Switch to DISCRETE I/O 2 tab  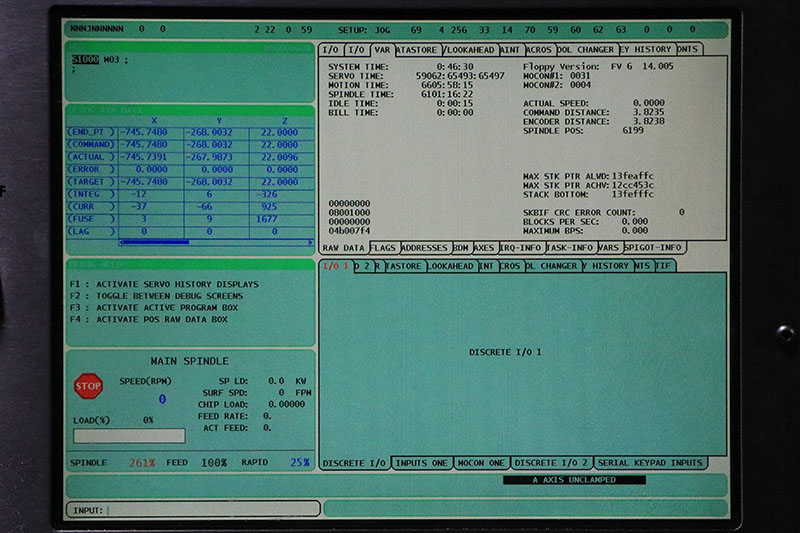552,463
